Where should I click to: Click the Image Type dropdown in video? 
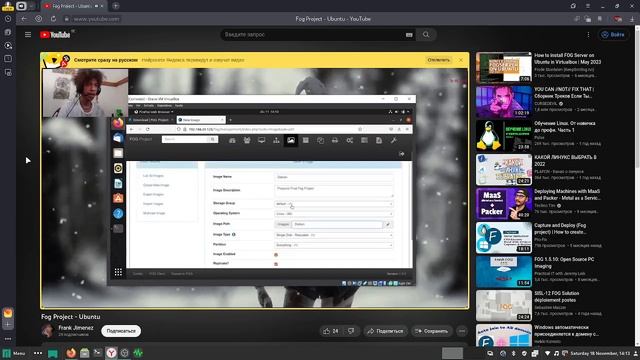[x=334, y=235]
